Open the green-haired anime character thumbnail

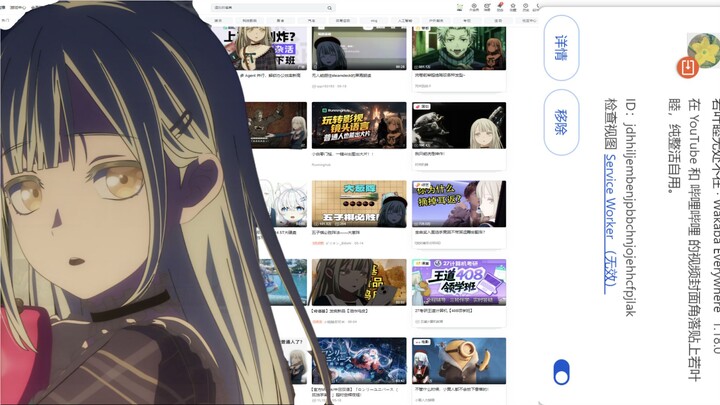pyautogui.click(x=459, y=48)
